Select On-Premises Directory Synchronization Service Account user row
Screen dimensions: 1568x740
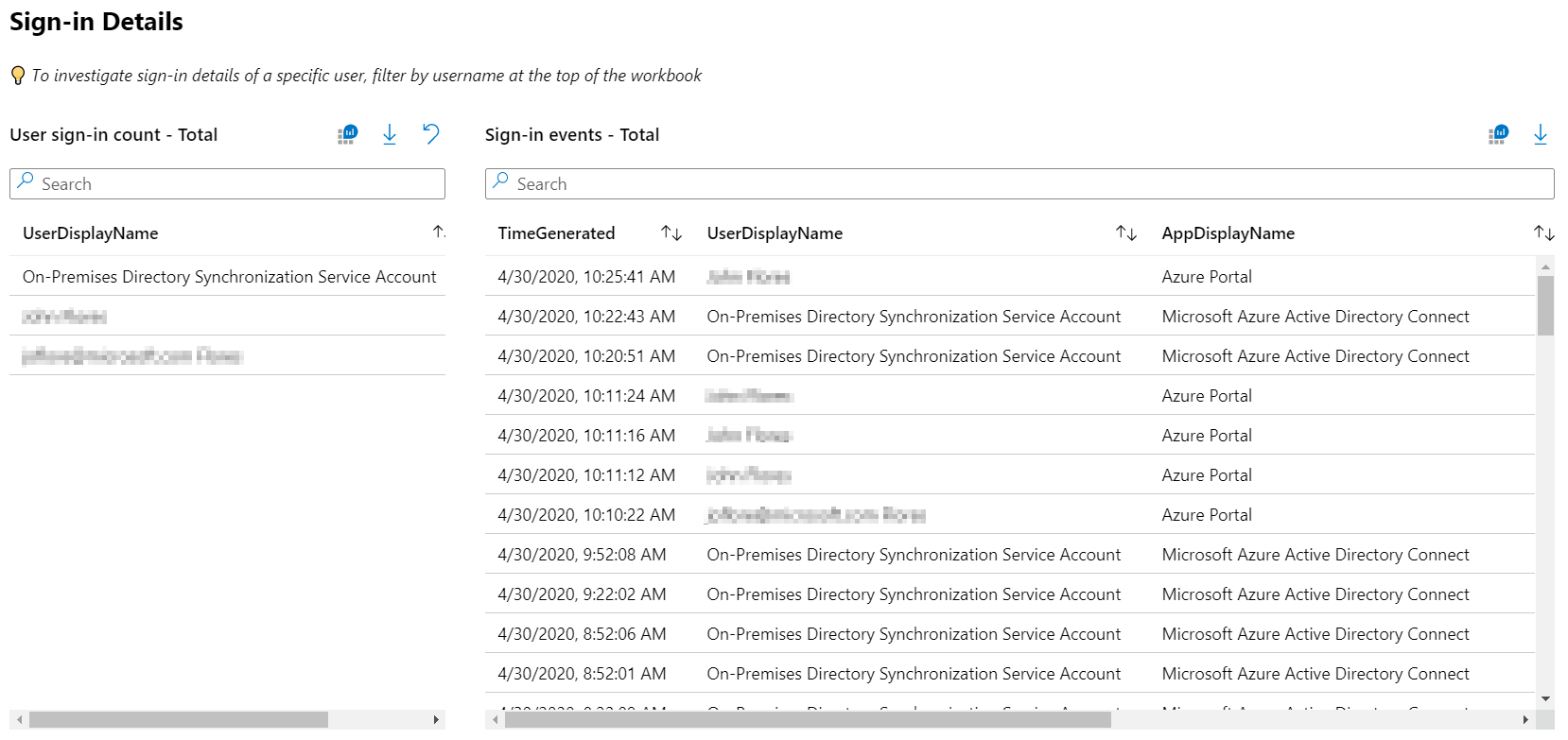click(229, 277)
